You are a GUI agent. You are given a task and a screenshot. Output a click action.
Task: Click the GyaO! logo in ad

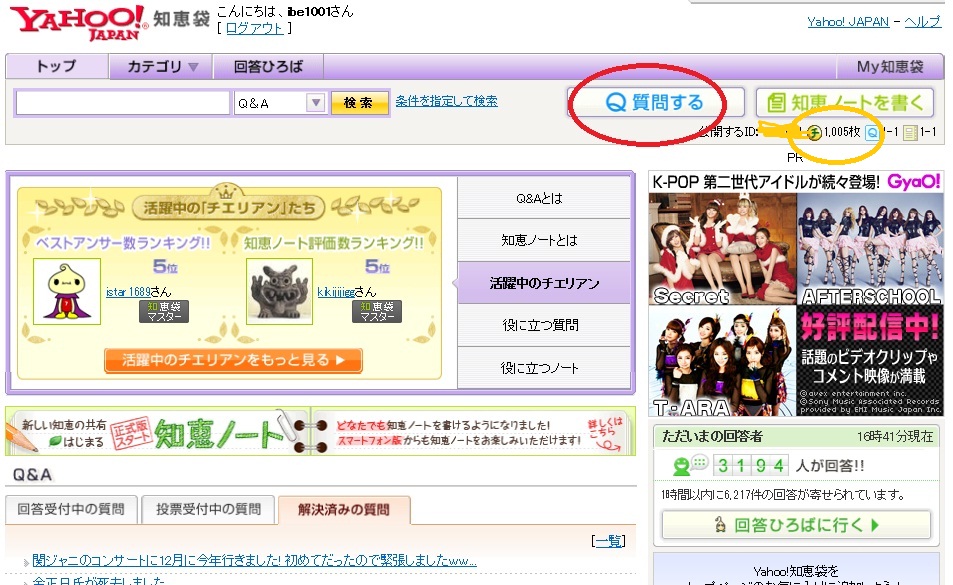[x=914, y=182]
